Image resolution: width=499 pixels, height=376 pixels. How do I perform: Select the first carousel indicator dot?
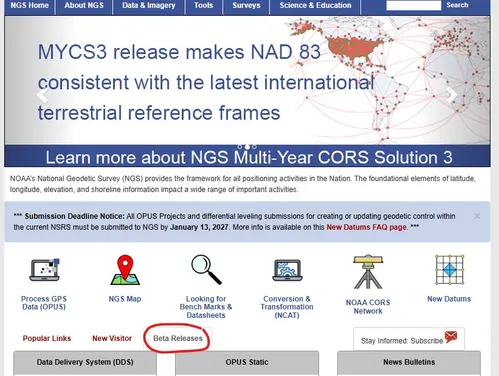pyautogui.click(x=240, y=146)
